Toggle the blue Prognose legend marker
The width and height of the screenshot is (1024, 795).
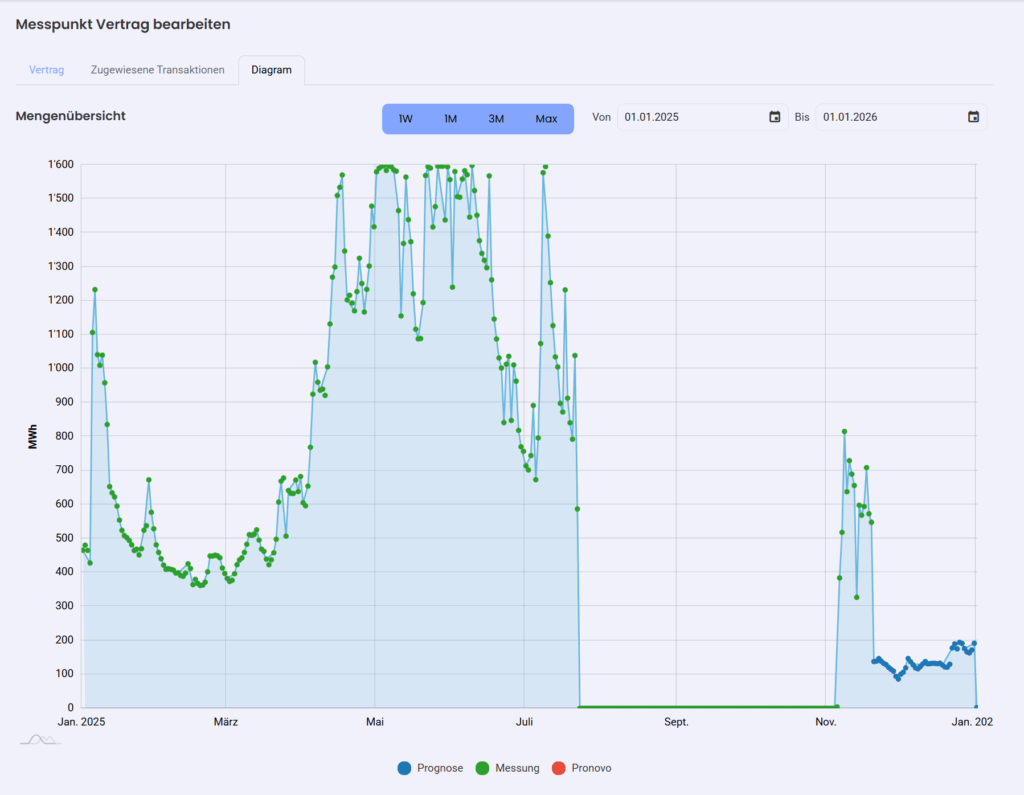coord(404,768)
